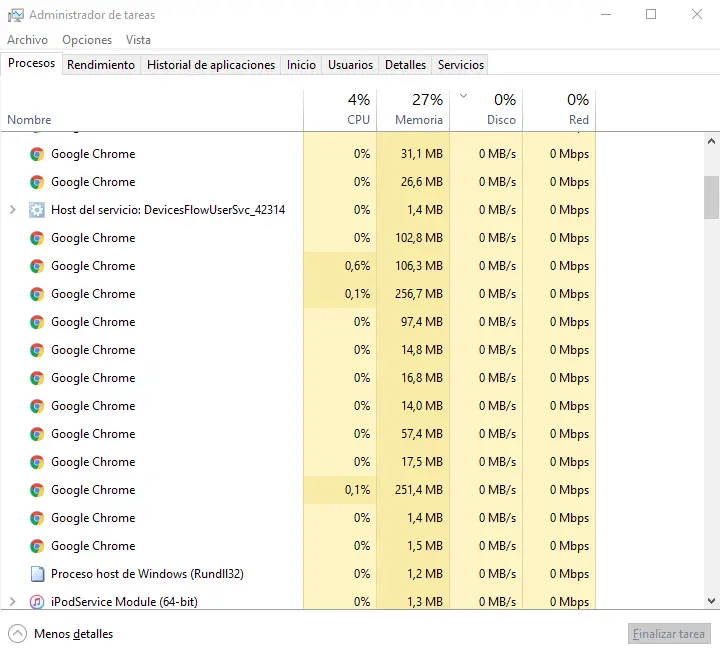The image size is (720, 658).
Task: Collapse view with the Menos detalles arrow
Action: [17, 634]
